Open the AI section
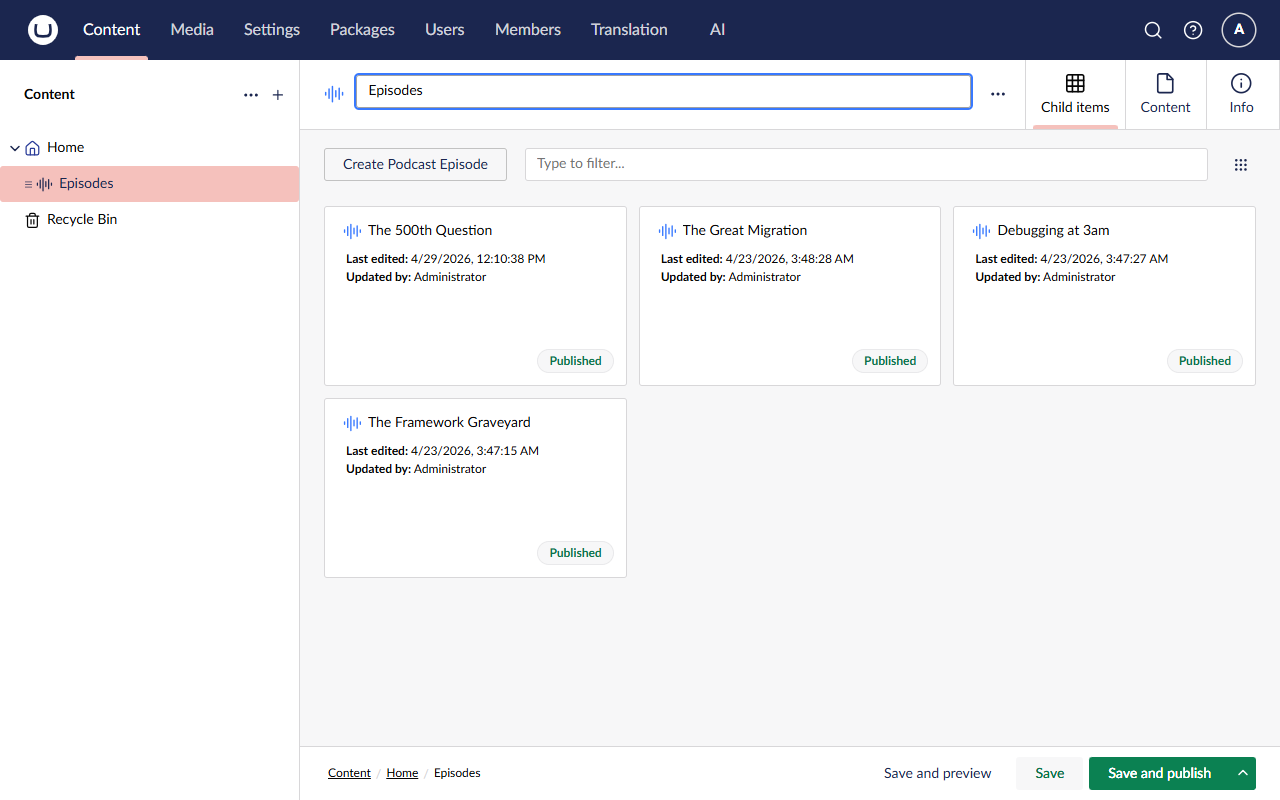 (718, 30)
